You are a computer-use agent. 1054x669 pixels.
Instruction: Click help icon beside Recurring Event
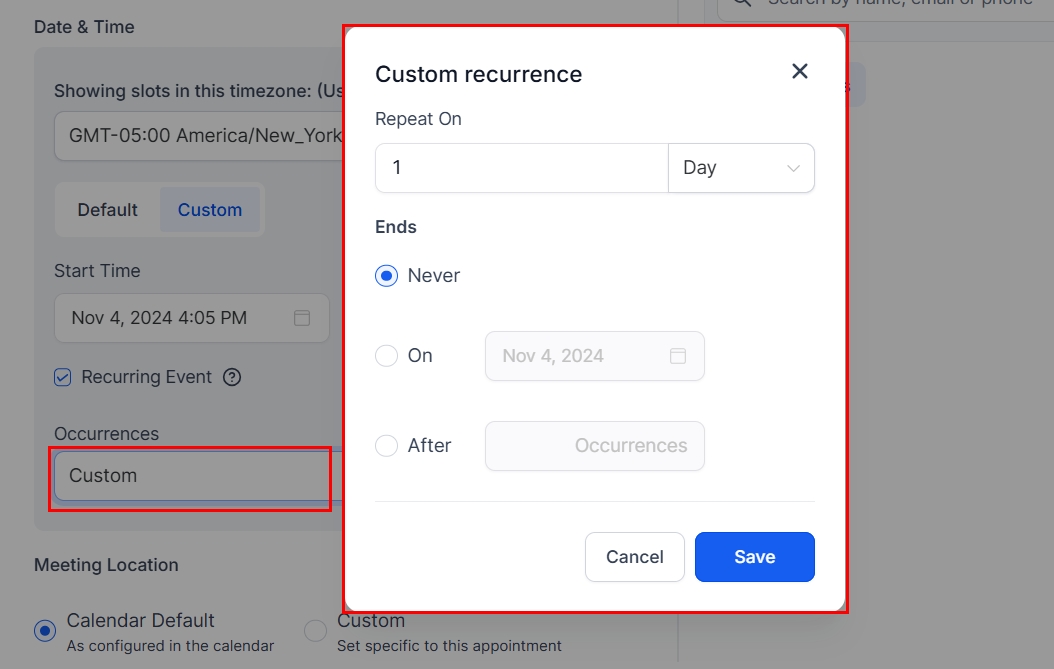click(232, 377)
